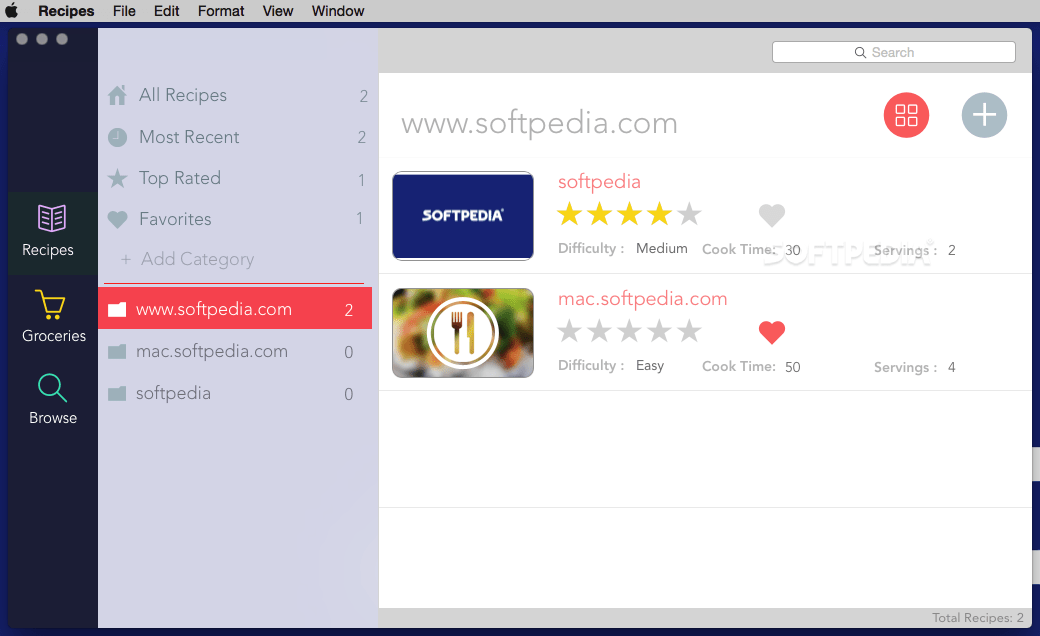This screenshot has height=636, width=1040.
Task: Set the softpedia recipe rating to five stars
Action: click(689, 214)
